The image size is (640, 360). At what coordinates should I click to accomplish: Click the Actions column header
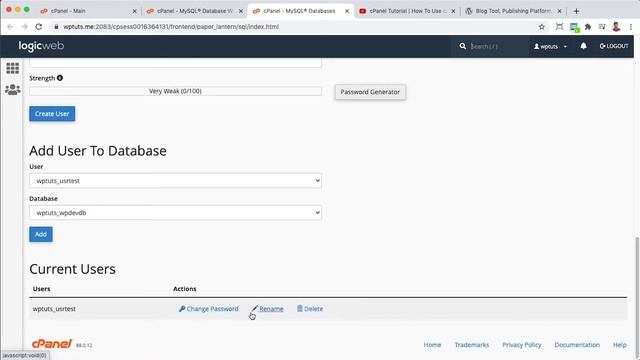pyautogui.click(x=184, y=289)
